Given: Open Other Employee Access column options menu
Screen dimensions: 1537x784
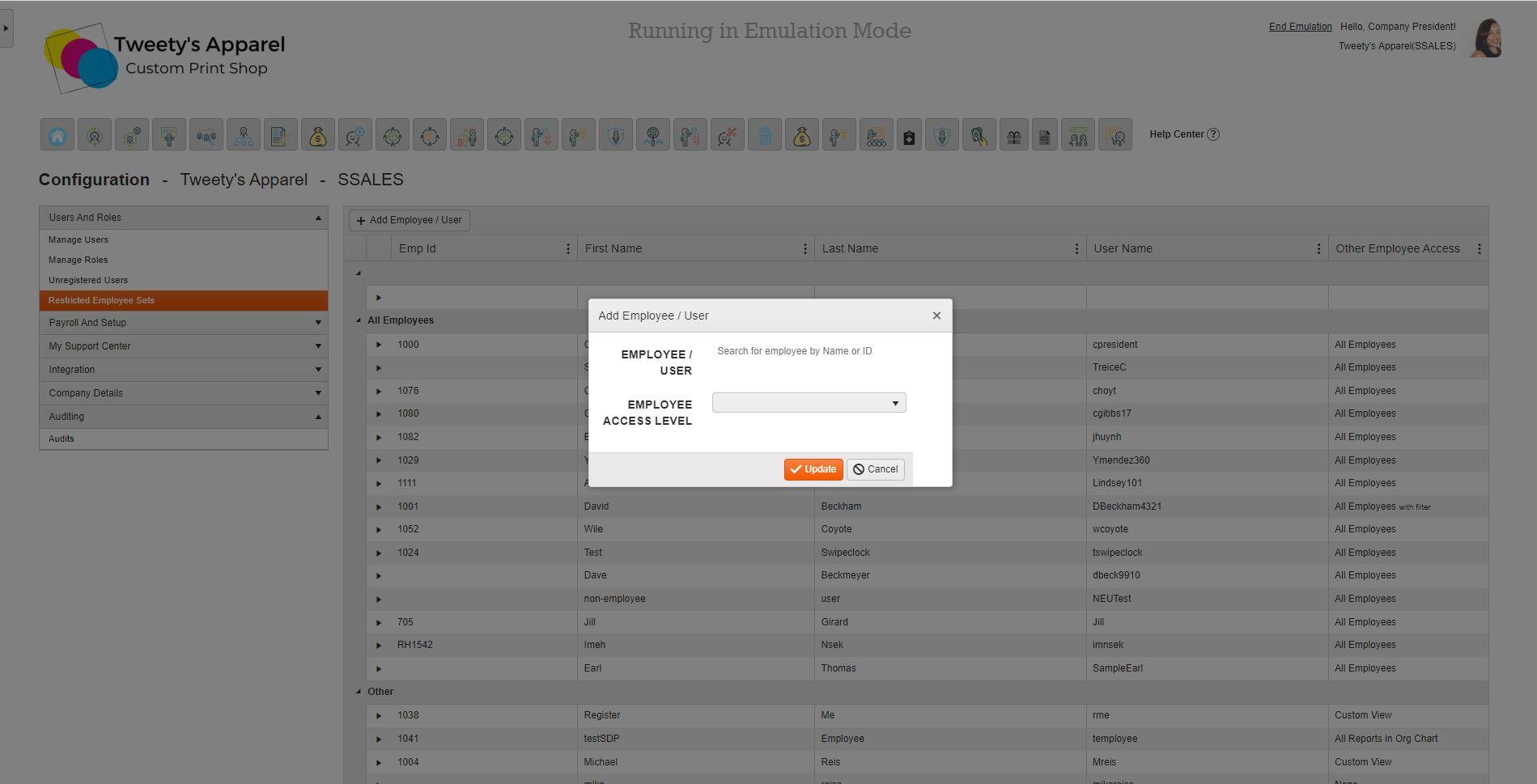Looking at the screenshot, I should pos(1479,249).
